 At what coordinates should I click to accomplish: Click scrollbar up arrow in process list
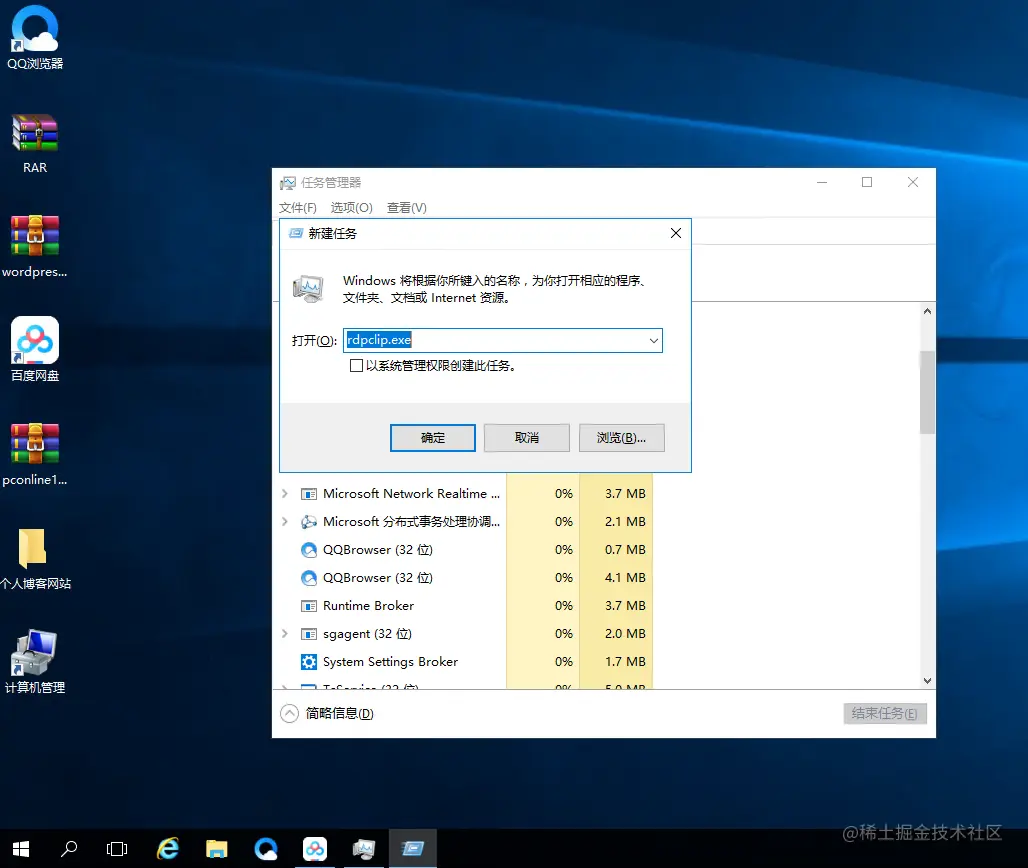click(927, 311)
